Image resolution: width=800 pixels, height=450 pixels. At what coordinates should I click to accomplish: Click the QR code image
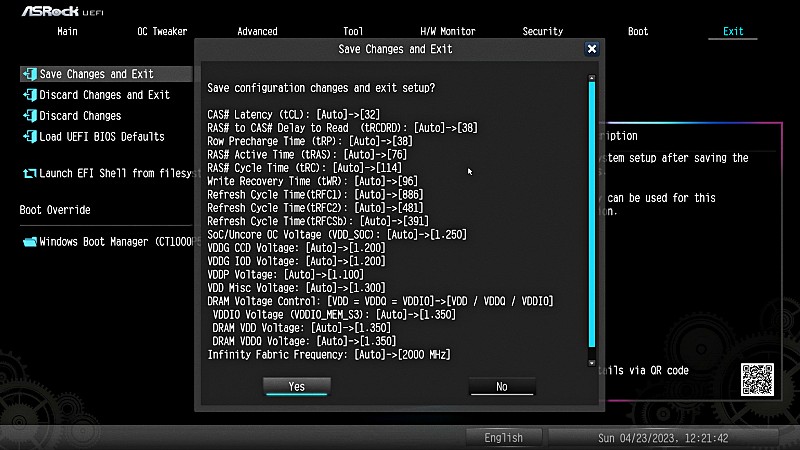pyautogui.click(x=757, y=381)
